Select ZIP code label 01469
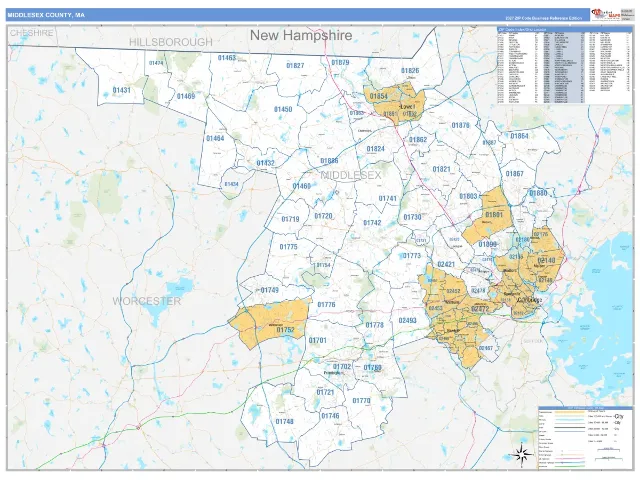Image resolution: width=640 pixels, height=480 pixels. pyautogui.click(x=186, y=96)
